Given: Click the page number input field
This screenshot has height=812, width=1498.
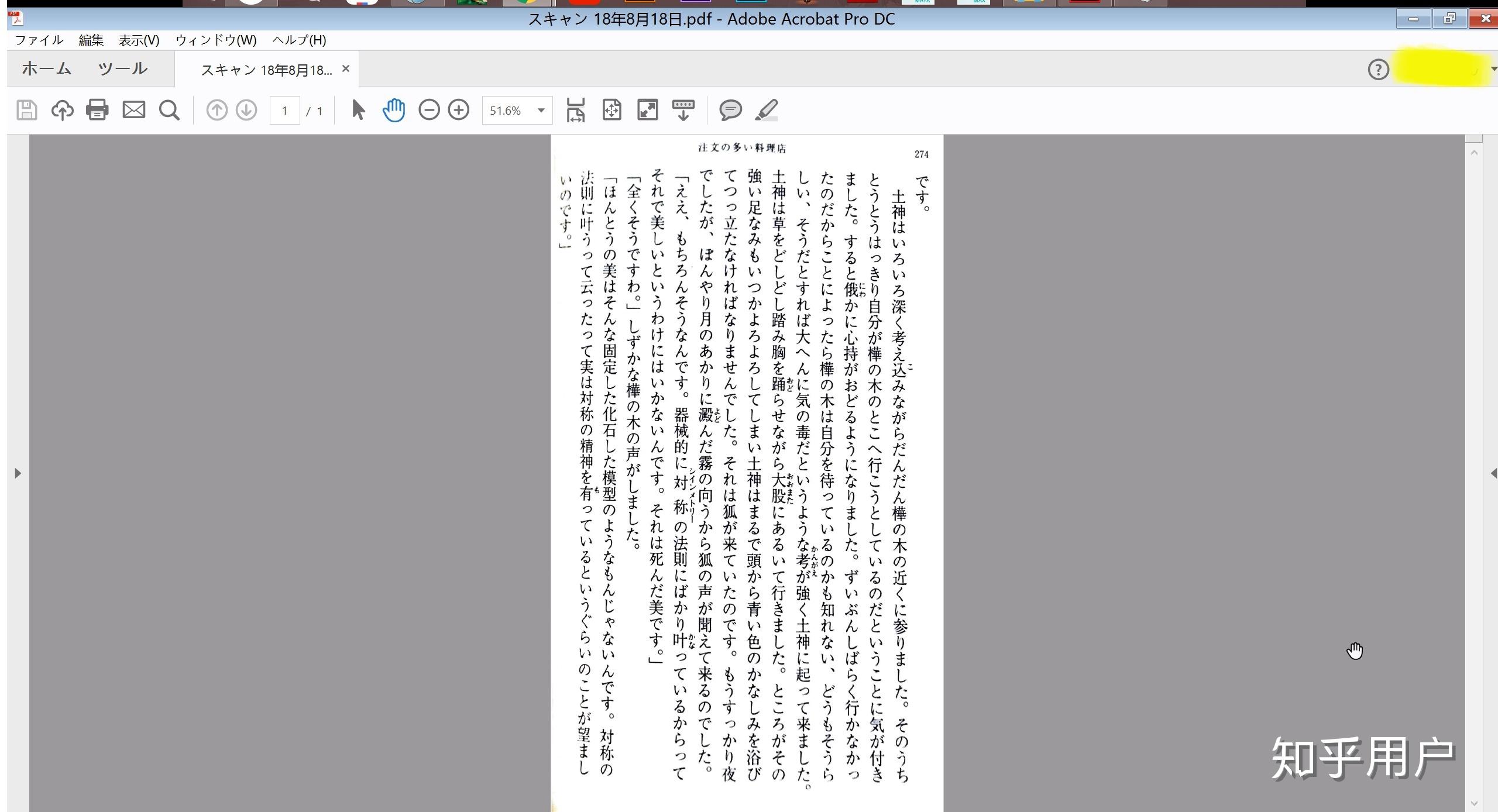Looking at the screenshot, I should pyautogui.click(x=284, y=110).
